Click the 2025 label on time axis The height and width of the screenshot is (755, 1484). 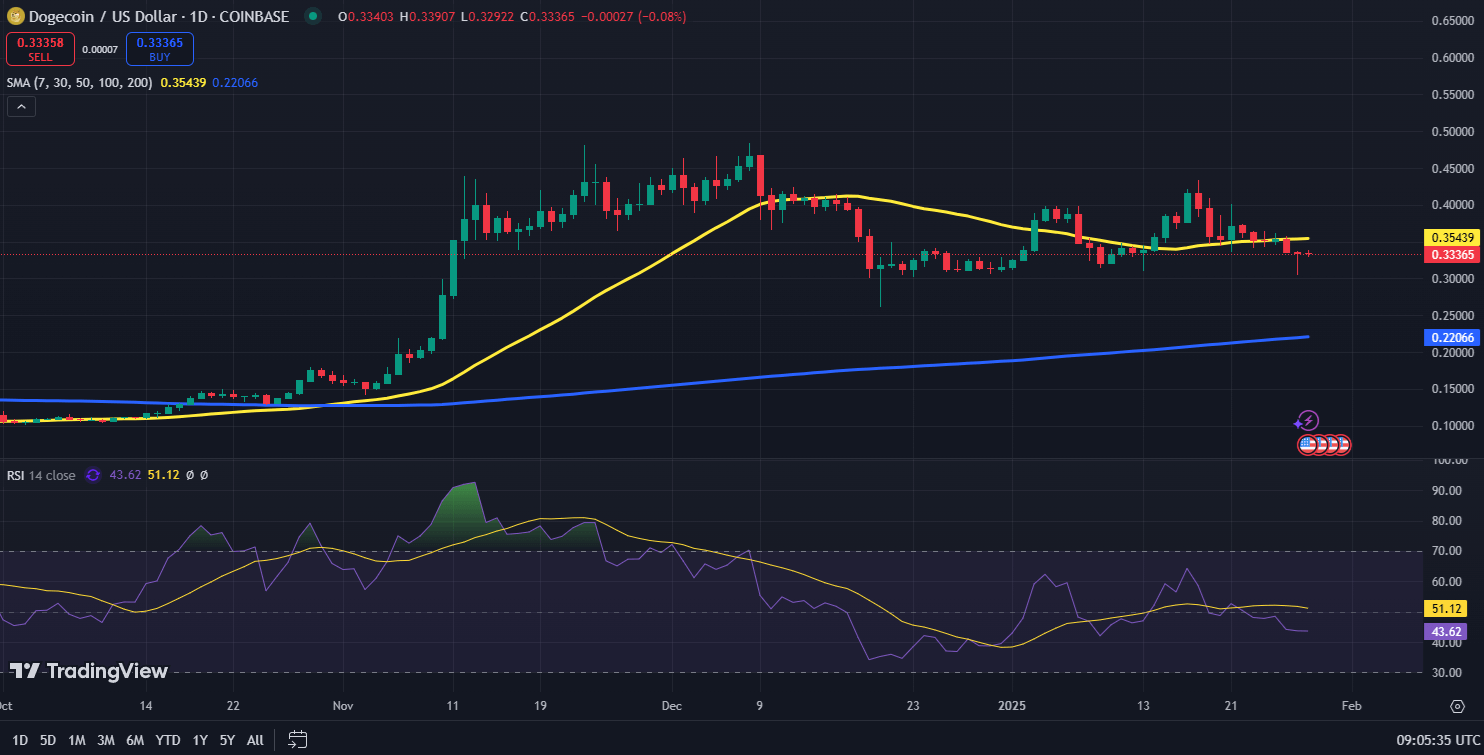1014,706
